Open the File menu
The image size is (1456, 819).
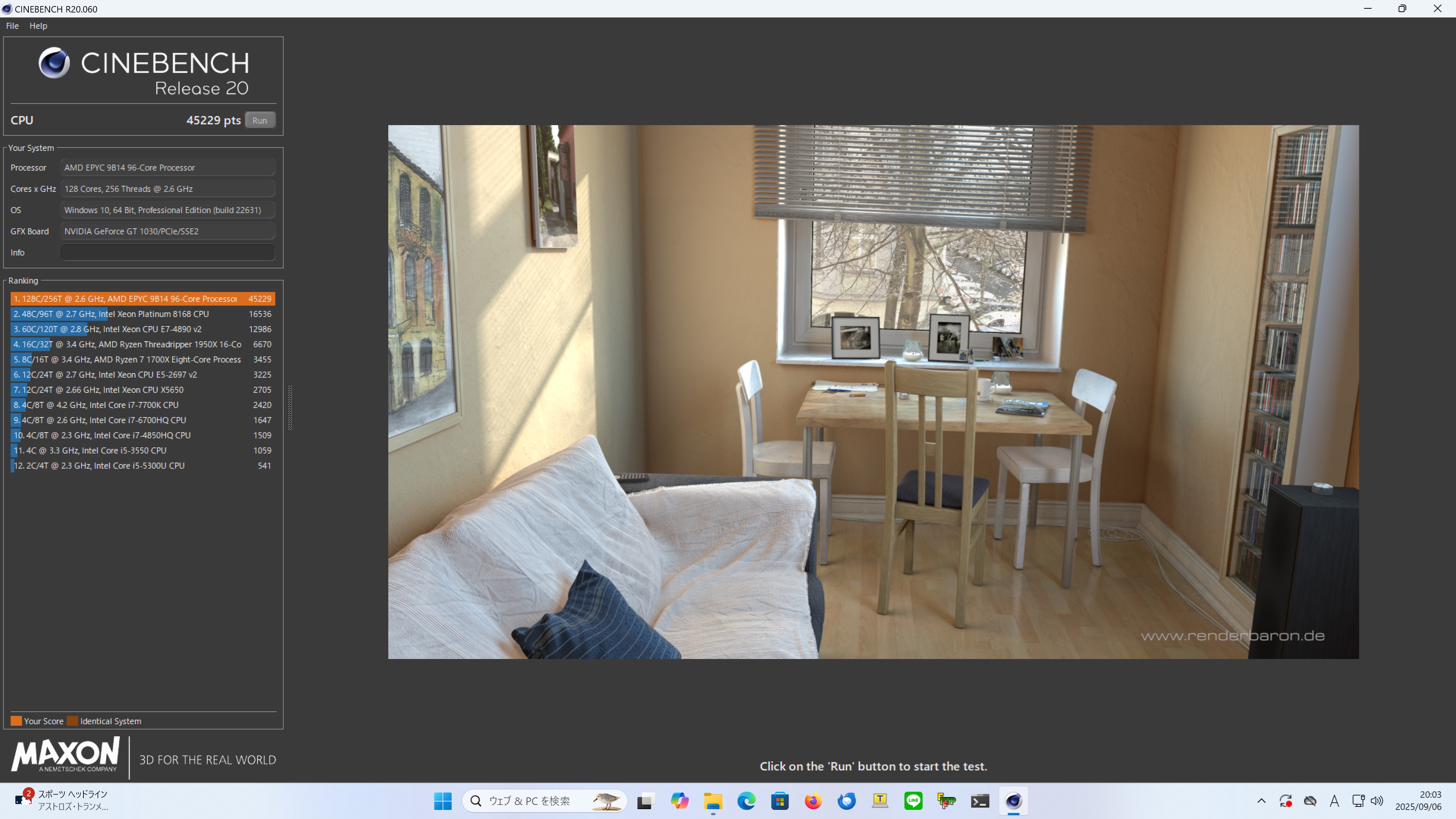tap(13, 26)
